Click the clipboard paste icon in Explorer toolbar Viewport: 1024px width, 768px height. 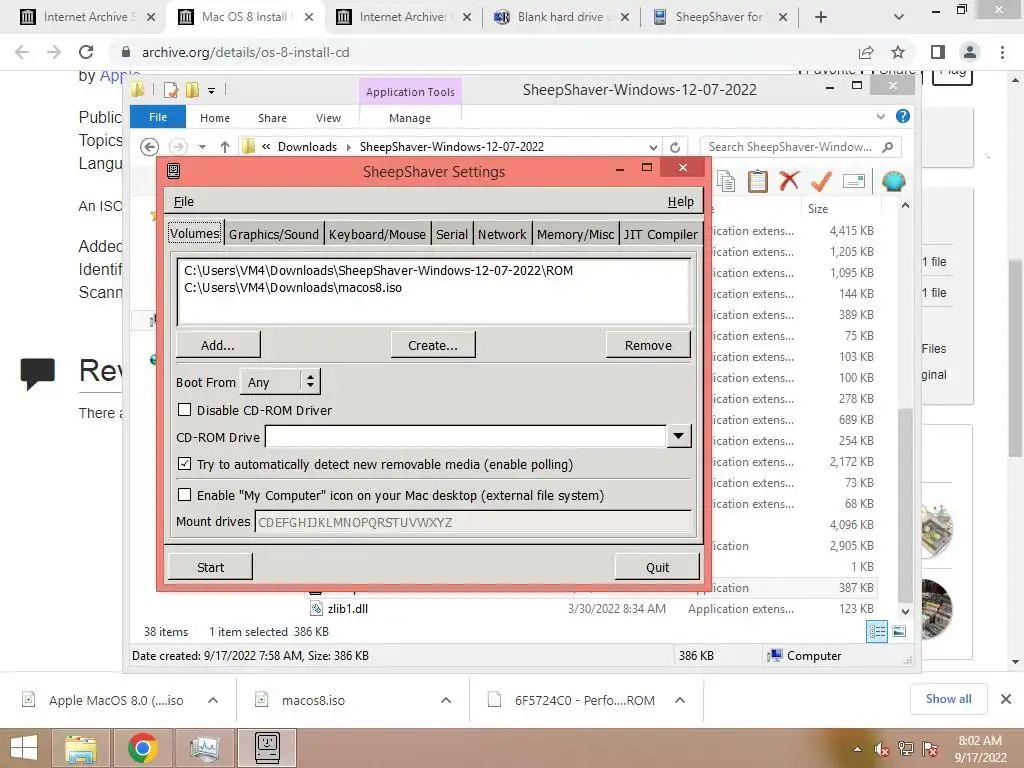click(x=758, y=181)
